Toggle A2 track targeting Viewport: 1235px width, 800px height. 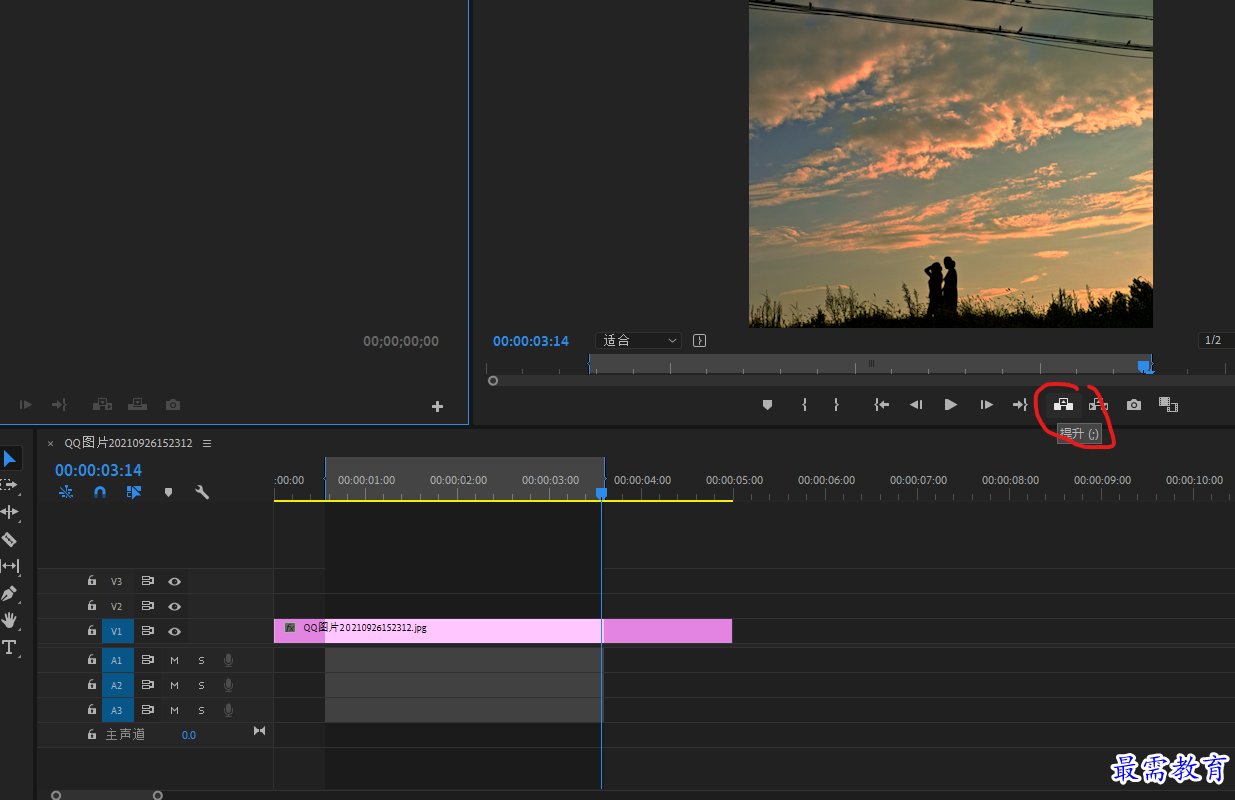tap(117, 685)
